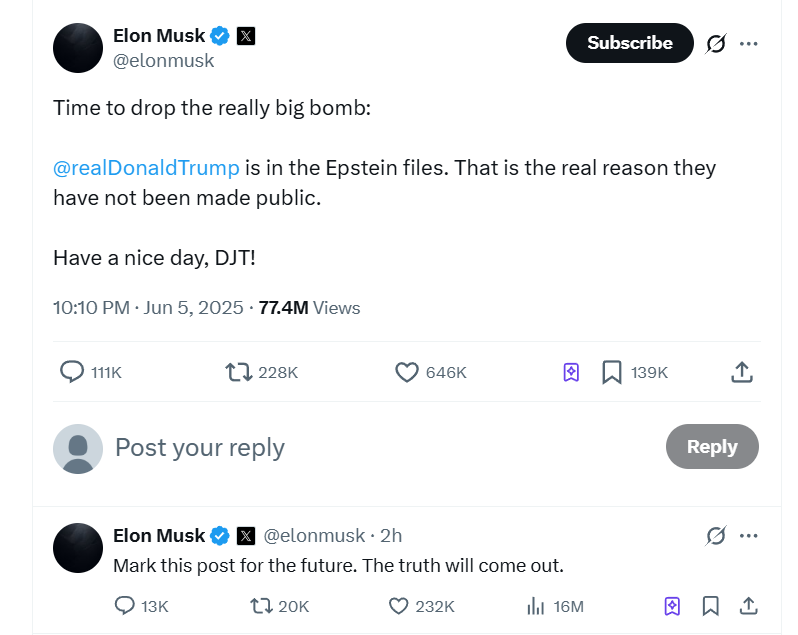View analytics showing 16M views on reply
The height and width of the screenshot is (635, 798).
[x=536, y=605]
